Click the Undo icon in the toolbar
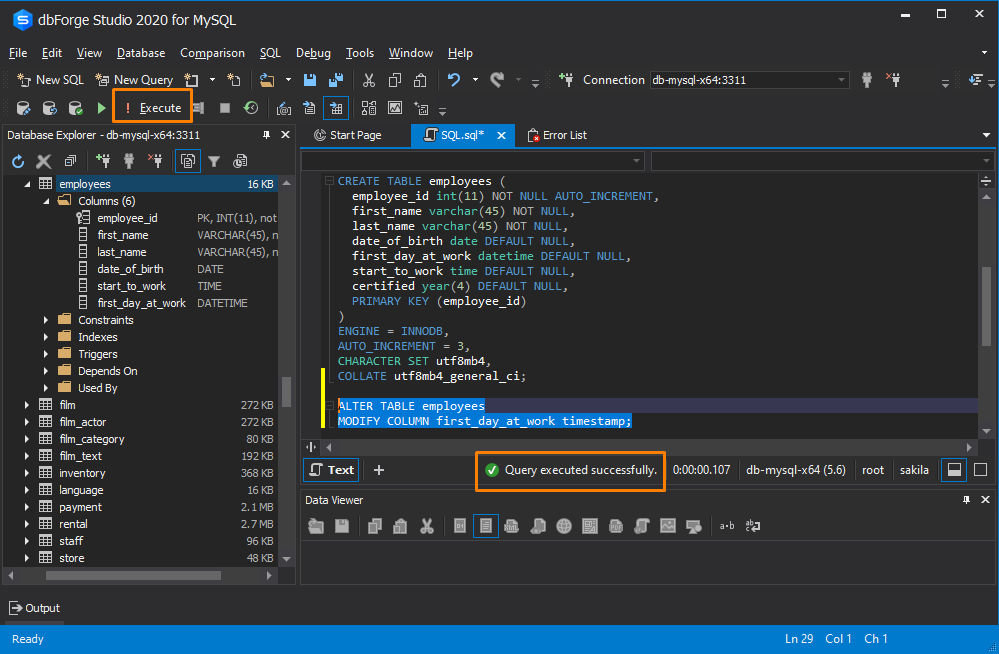 tap(455, 78)
